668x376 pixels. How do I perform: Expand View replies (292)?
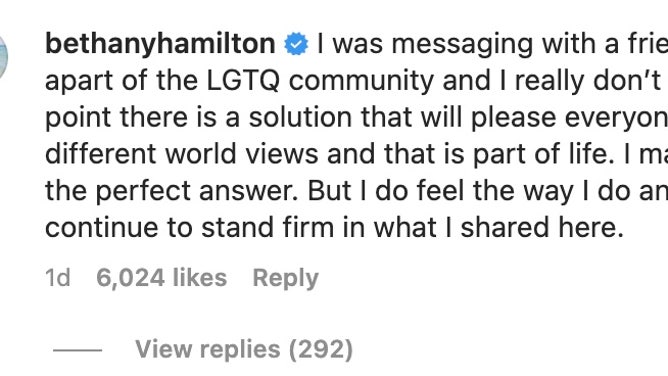(244, 350)
